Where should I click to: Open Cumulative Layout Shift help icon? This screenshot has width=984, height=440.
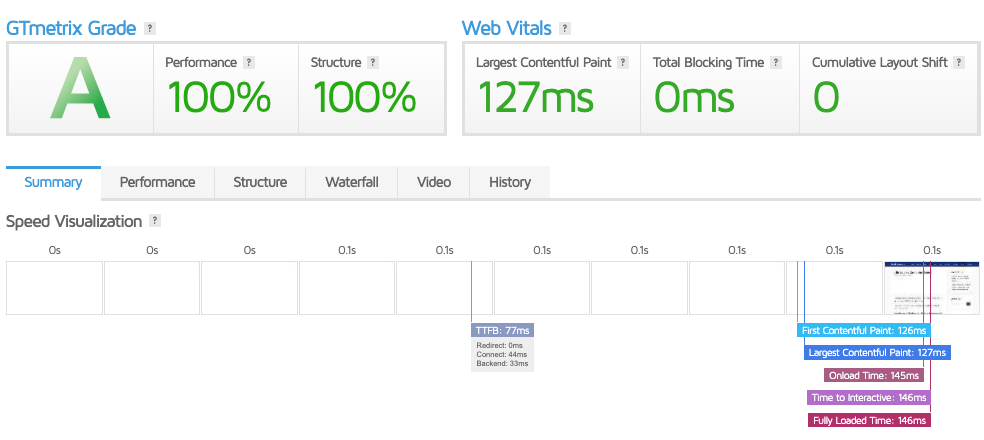click(959, 62)
